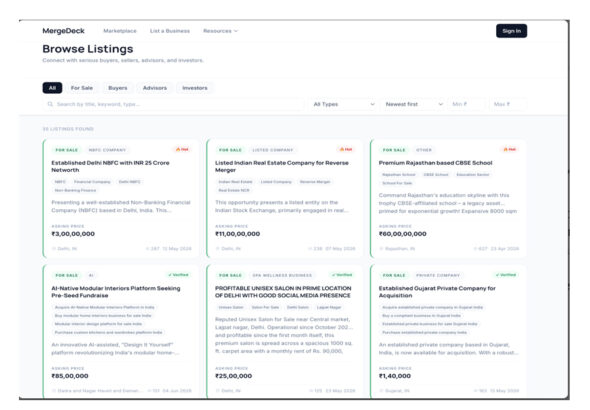
Task: Select the All filter tab
Action: point(52,88)
